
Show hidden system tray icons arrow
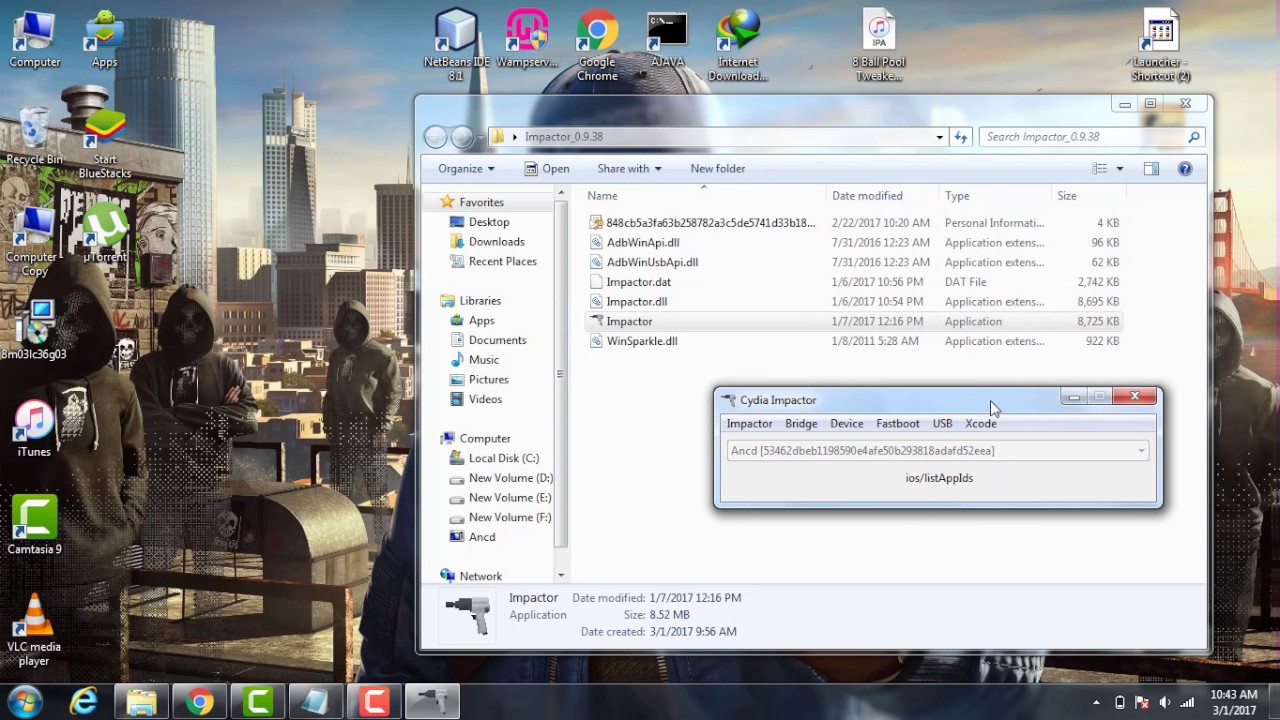point(1096,702)
